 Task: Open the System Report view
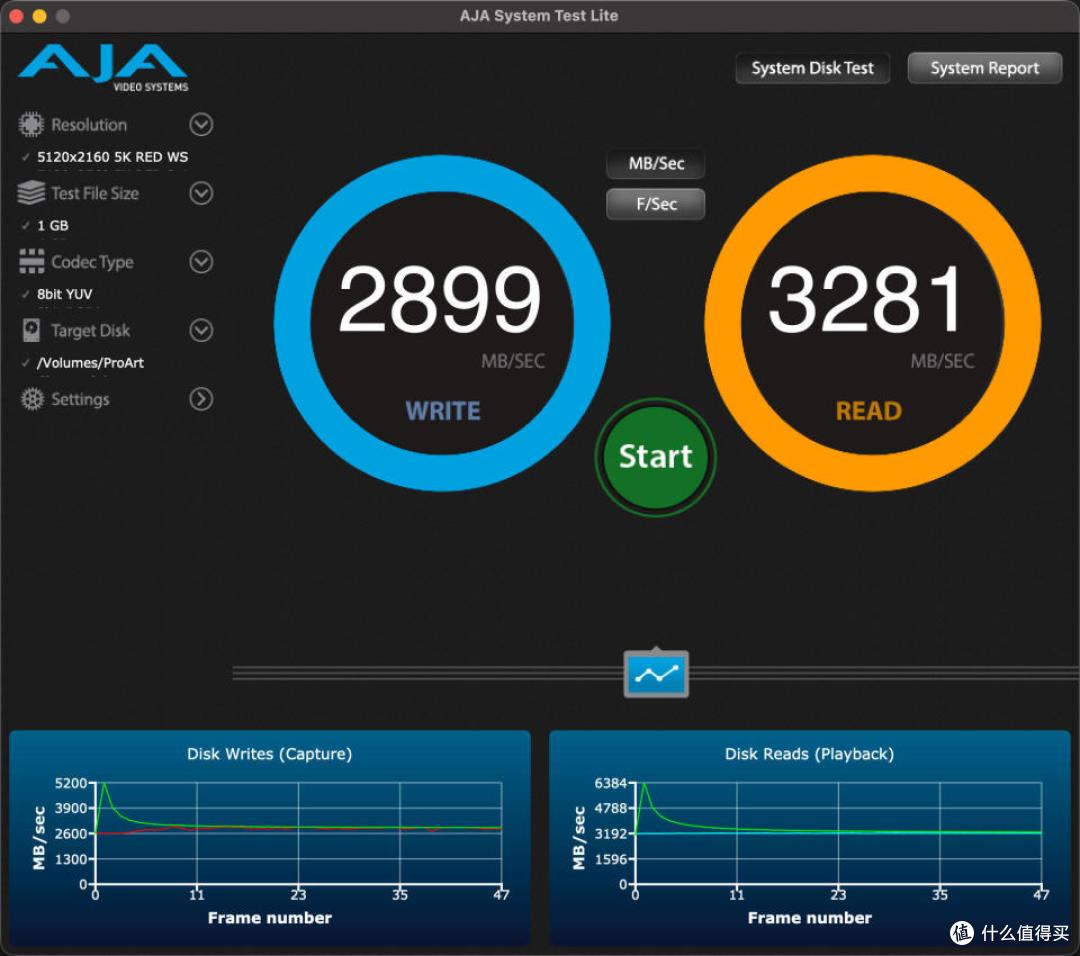tap(984, 68)
